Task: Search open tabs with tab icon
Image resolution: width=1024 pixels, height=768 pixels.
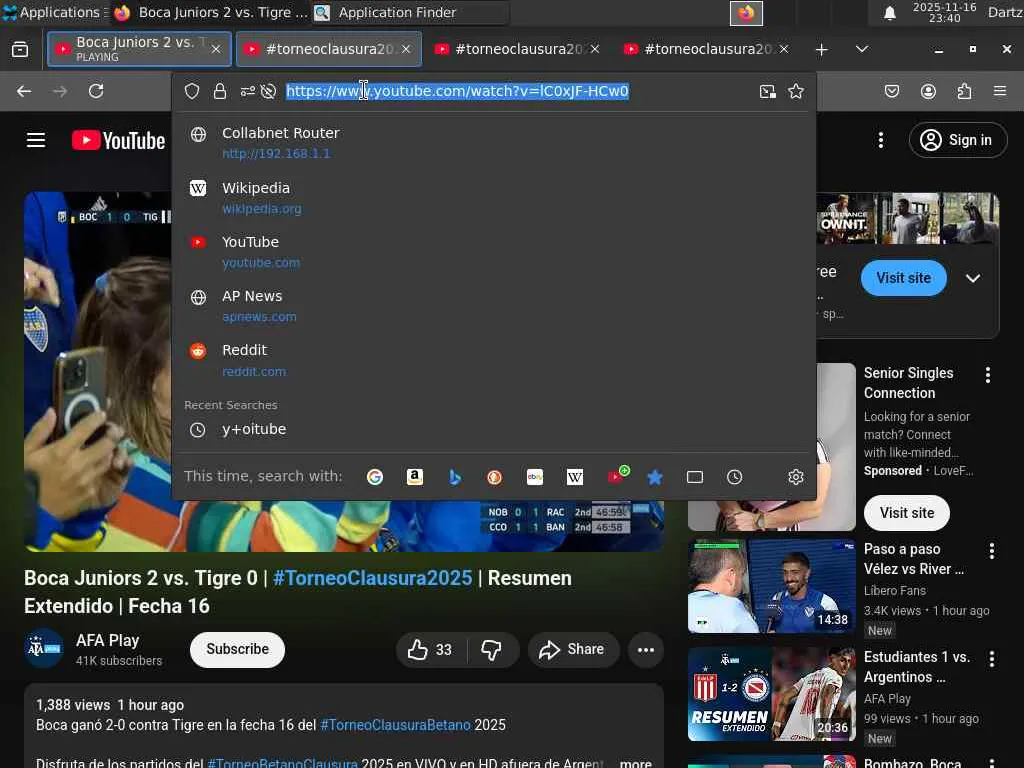Action: pos(695,477)
